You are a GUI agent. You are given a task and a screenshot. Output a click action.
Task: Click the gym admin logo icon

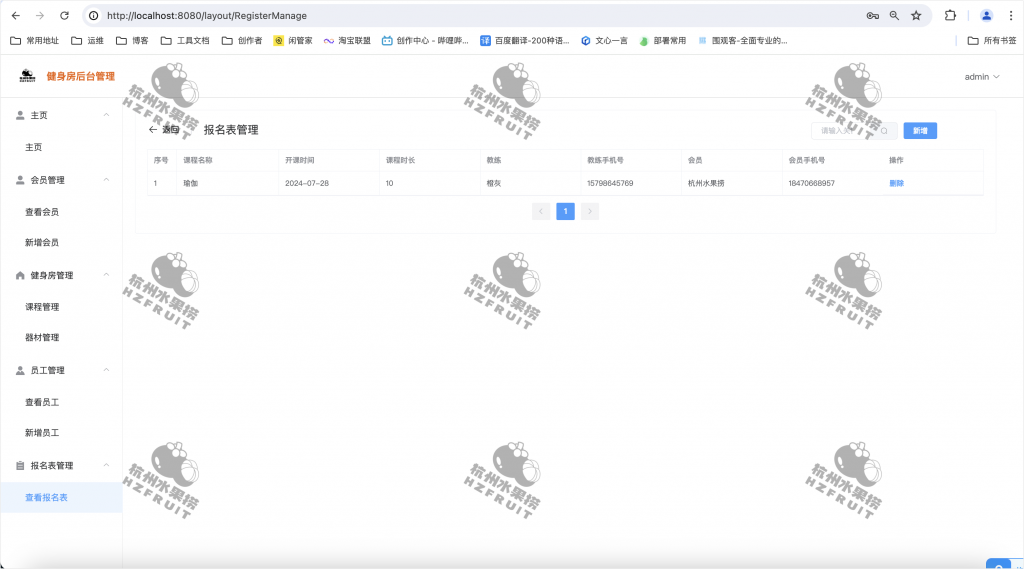click(27, 76)
